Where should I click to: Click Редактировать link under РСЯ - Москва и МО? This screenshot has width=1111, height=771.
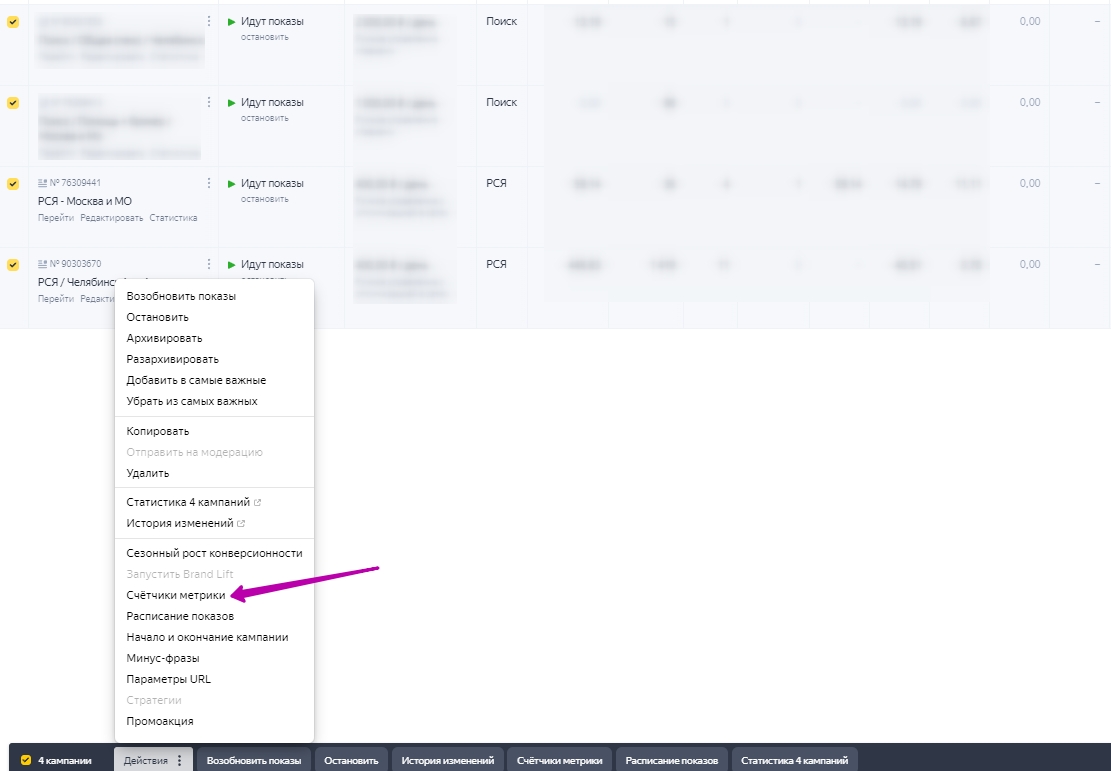112,217
